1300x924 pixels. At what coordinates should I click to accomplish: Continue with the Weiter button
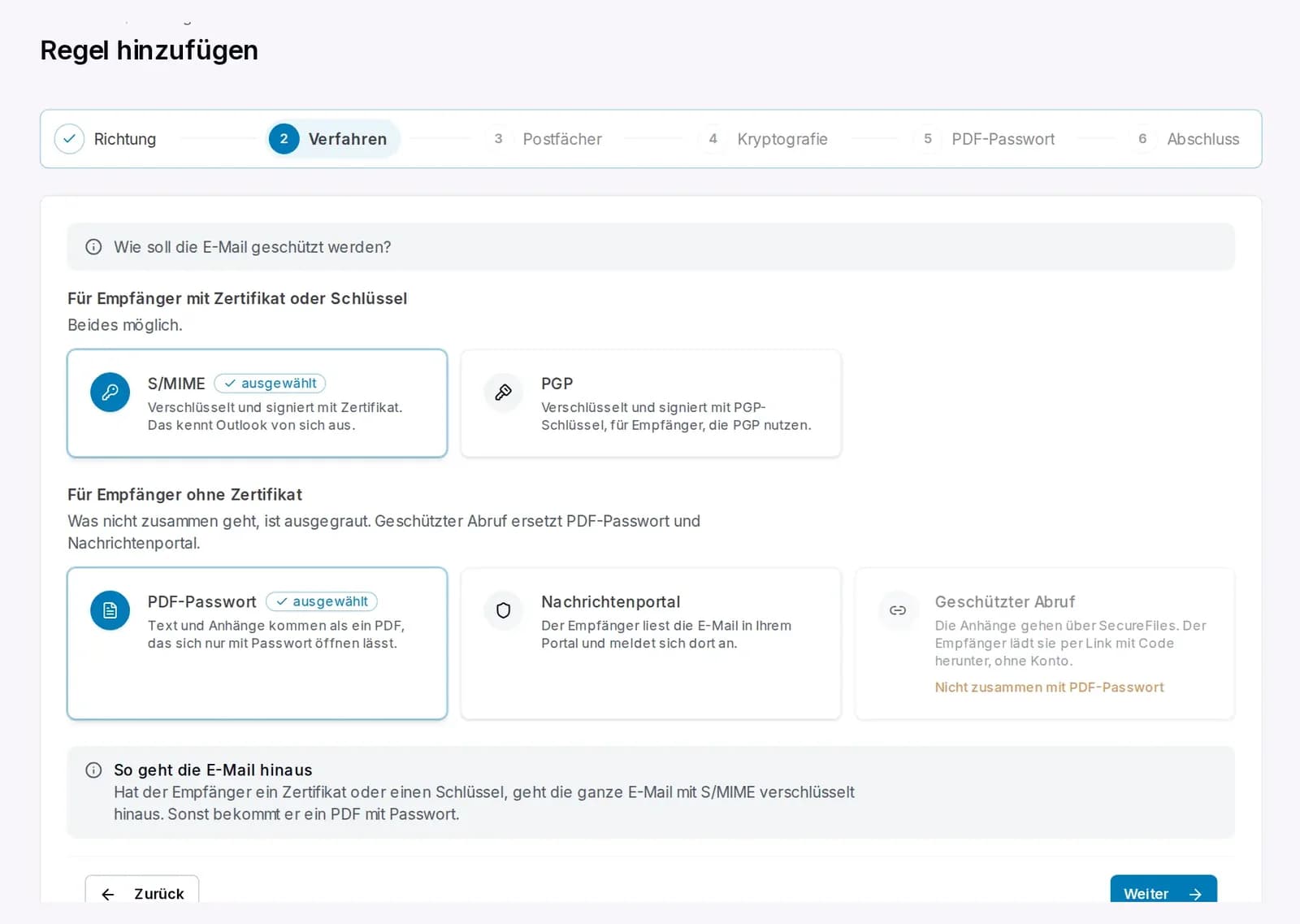click(x=1163, y=889)
